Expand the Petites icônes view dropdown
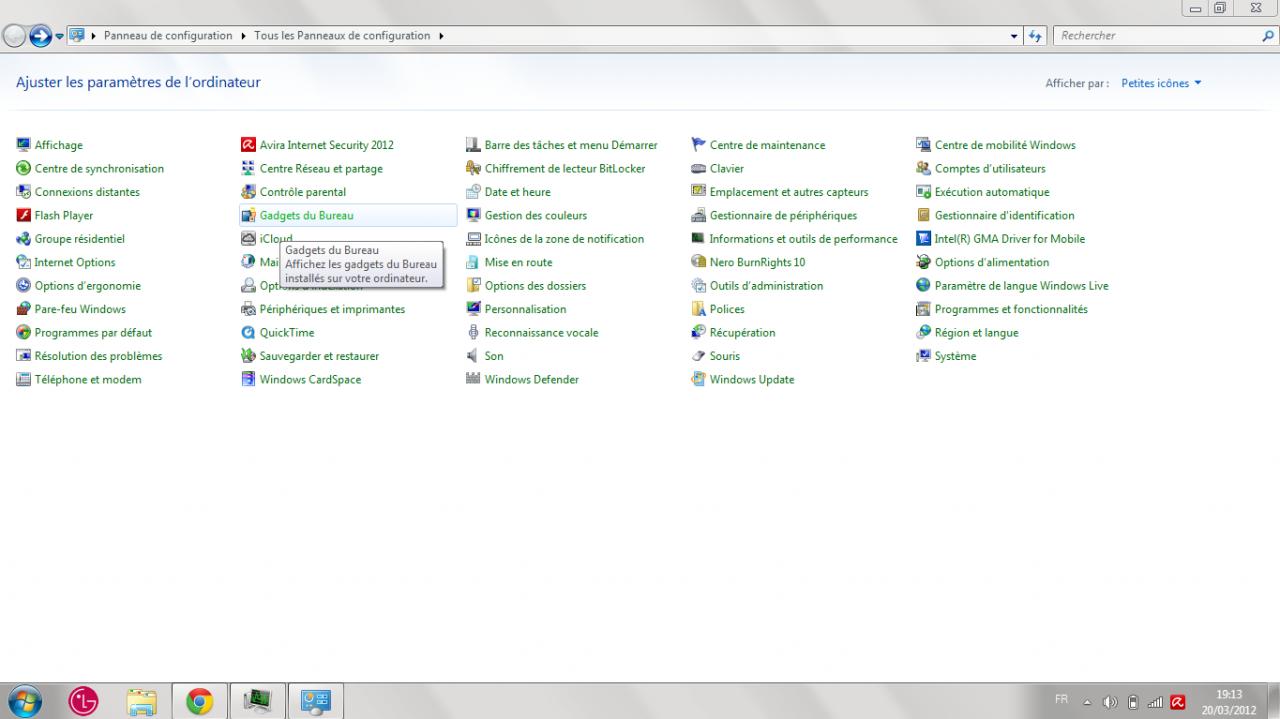Viewport: 1280px width, 719px height. click(x=1161, y=83)
